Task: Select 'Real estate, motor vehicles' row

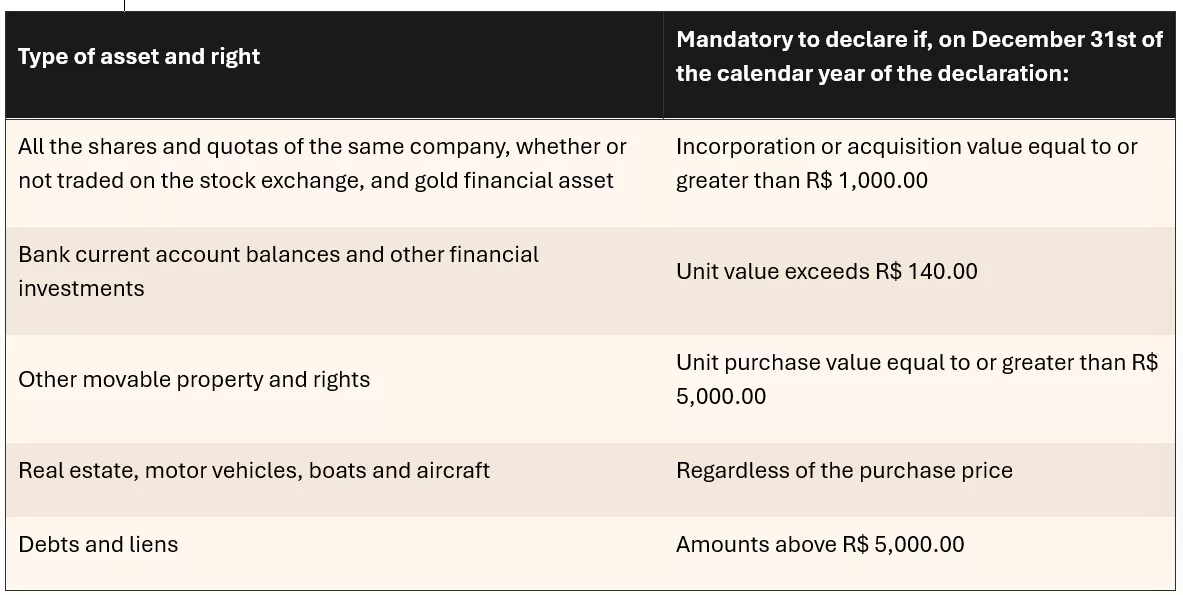Action: [x=254, y=471]
